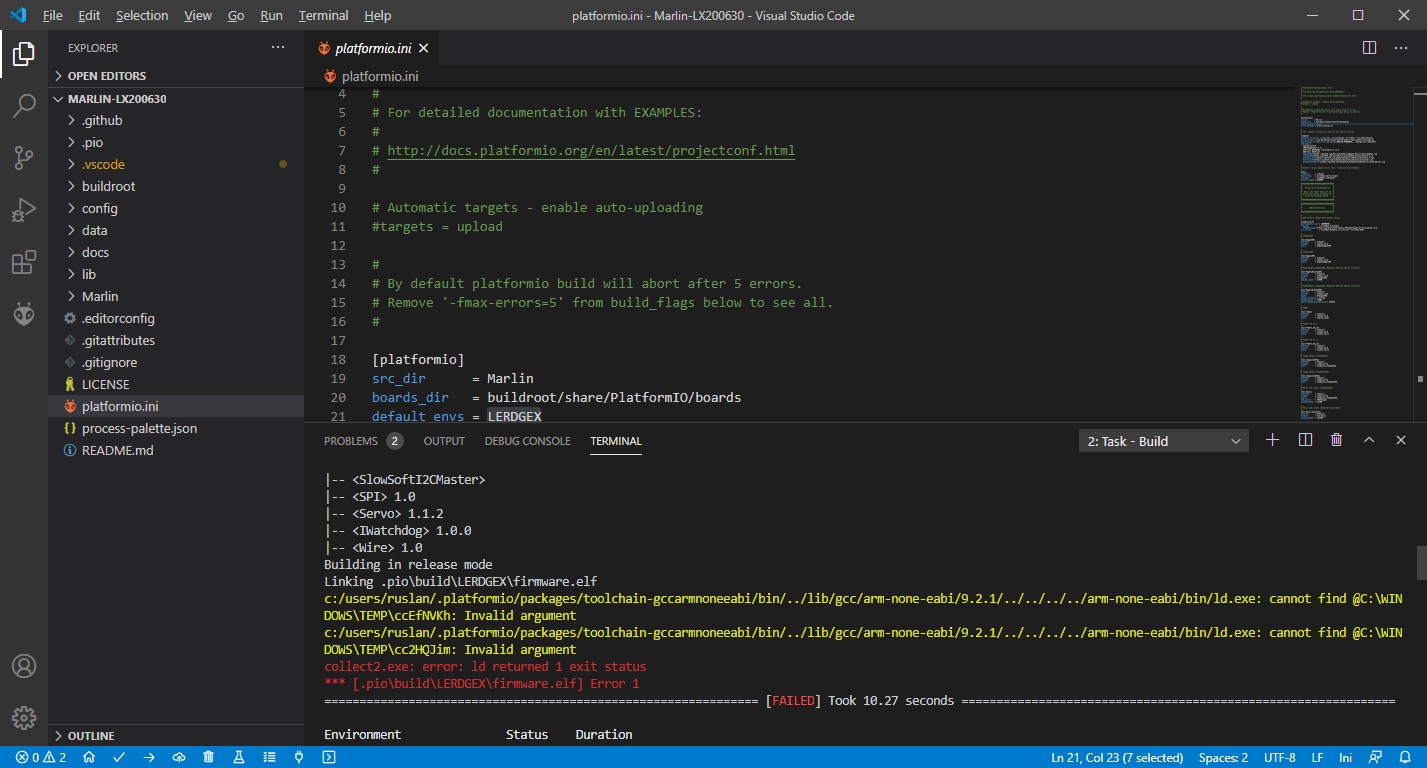Open the Run menu
Image resolution: width=1427 pixels, height=768 pixels.
[x=271, y=15]
